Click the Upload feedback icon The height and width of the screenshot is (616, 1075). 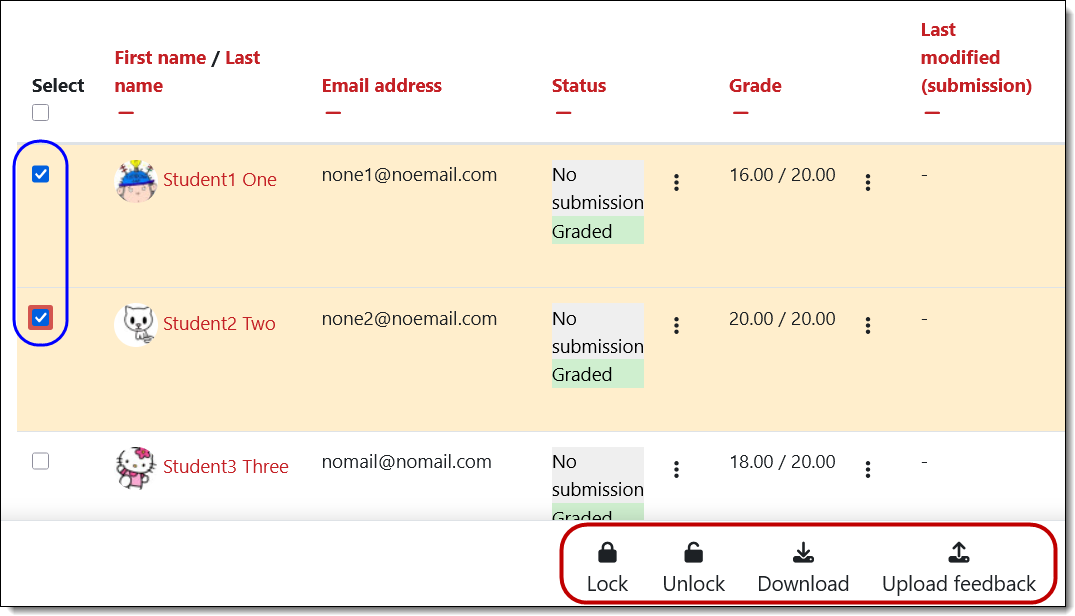(x=958, y=553)
